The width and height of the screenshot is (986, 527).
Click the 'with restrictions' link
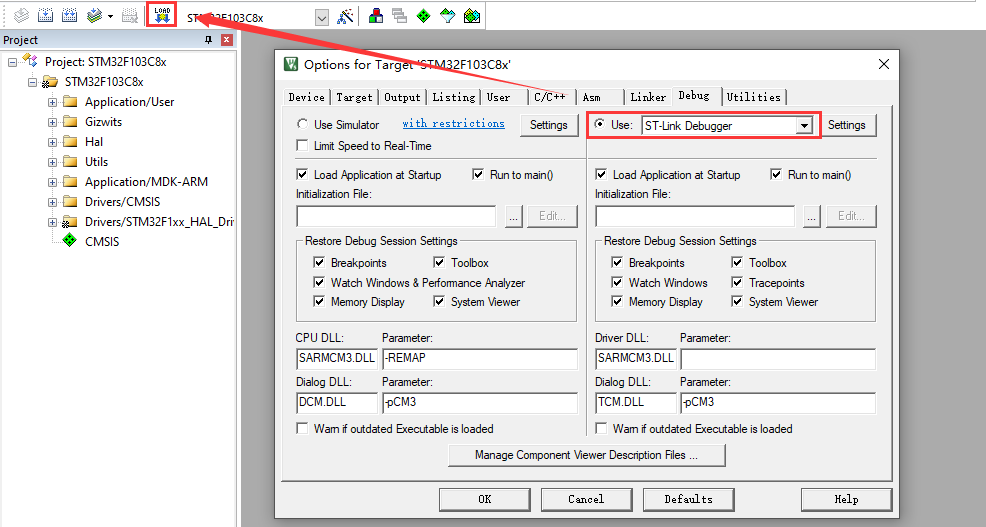point(453,123)
